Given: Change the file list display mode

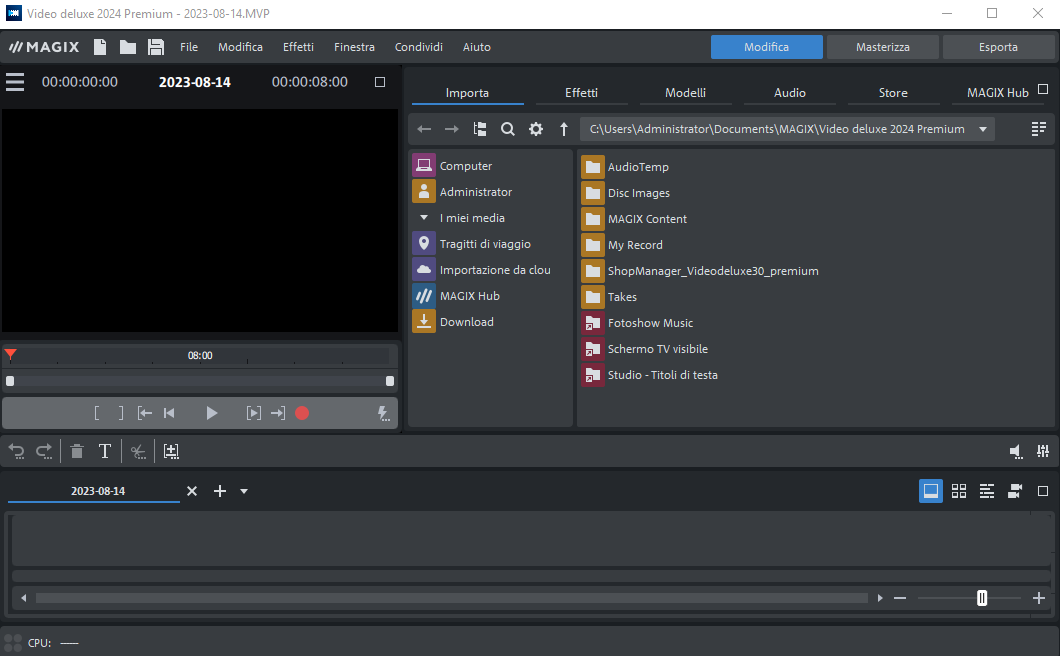Looking at the screenshot, I should (1038, 129).
